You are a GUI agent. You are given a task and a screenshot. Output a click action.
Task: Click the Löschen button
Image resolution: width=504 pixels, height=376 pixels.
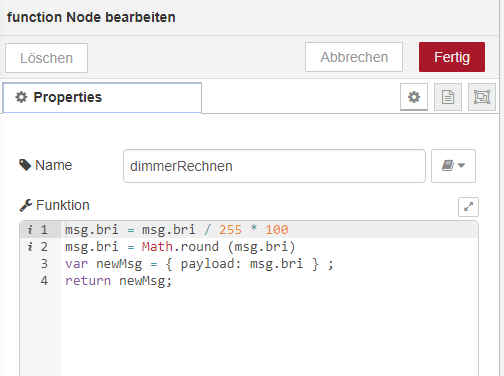coord(46,58)
